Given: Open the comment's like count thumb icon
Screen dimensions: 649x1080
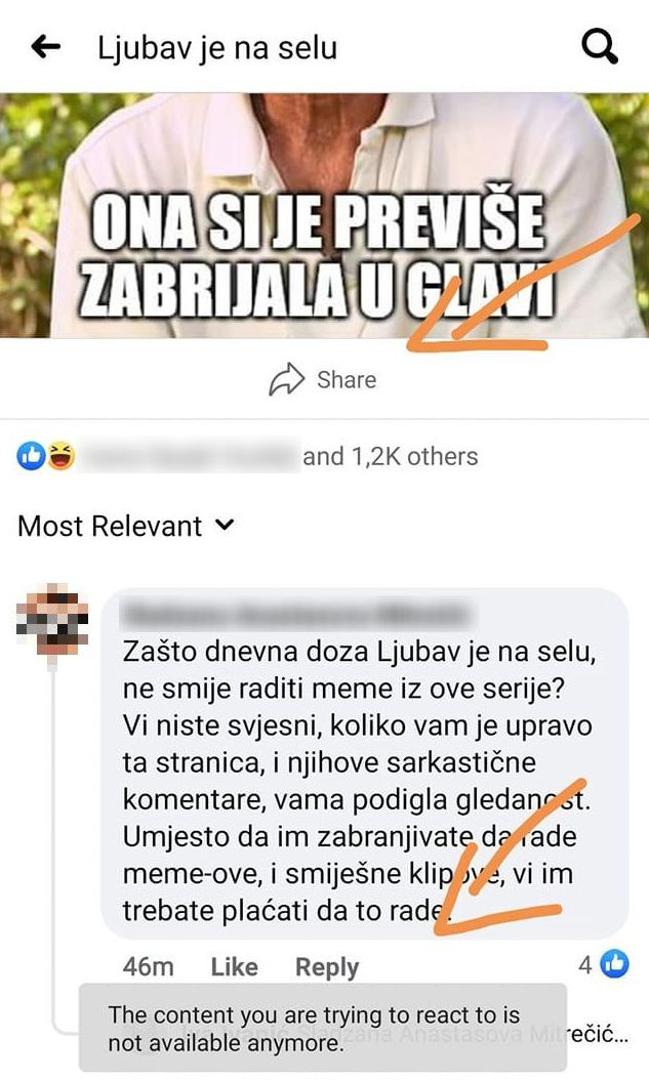Looking at the screenshot, I should coord(615,964).
